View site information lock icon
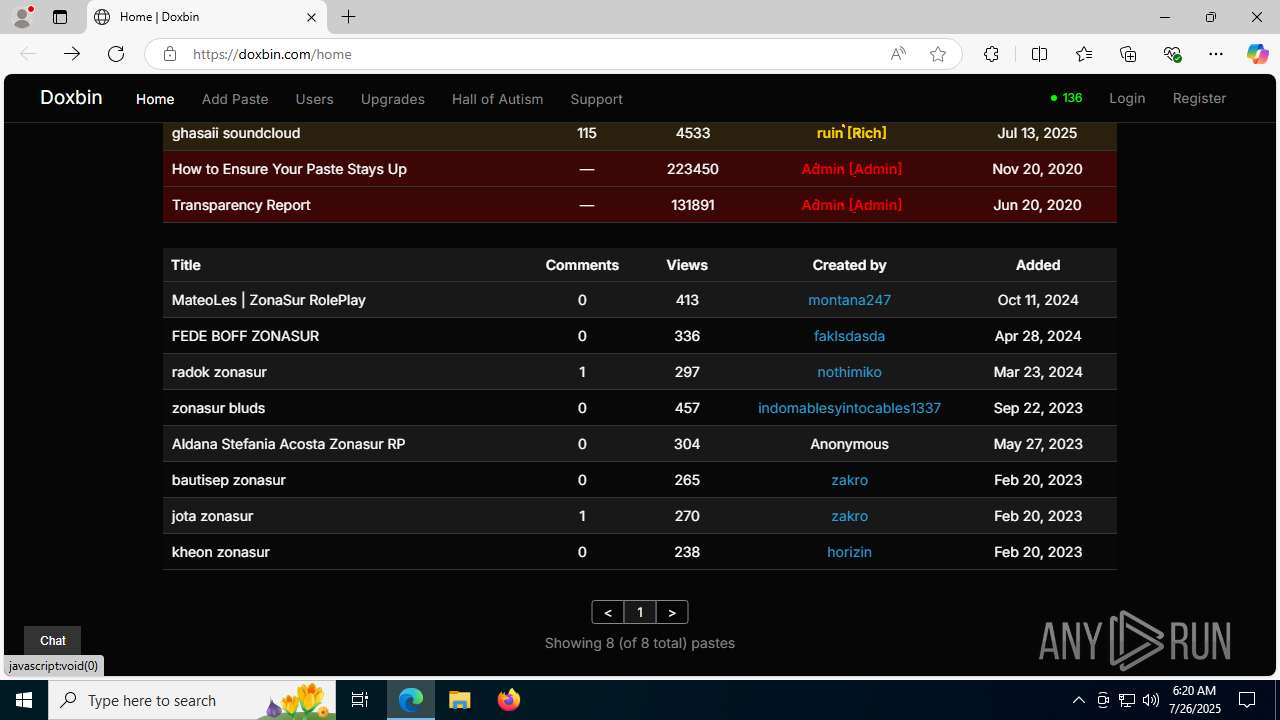Viewport: 1280px width, 720px height. click(170, 54)
